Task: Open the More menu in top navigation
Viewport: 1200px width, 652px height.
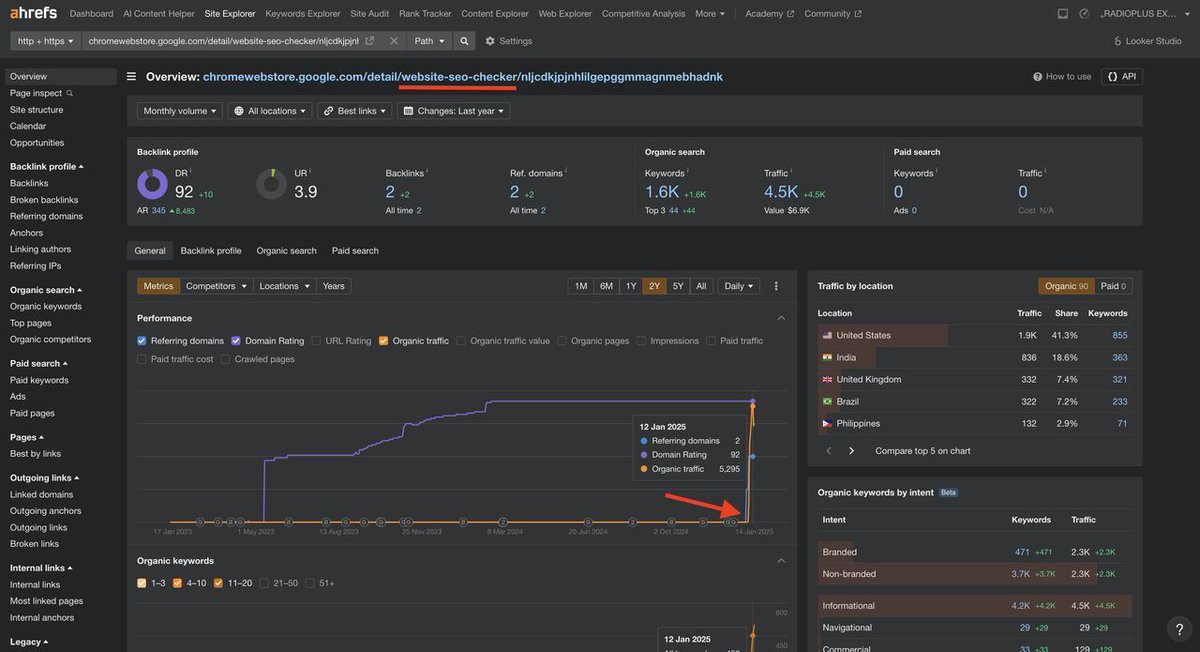Action: 710,14
